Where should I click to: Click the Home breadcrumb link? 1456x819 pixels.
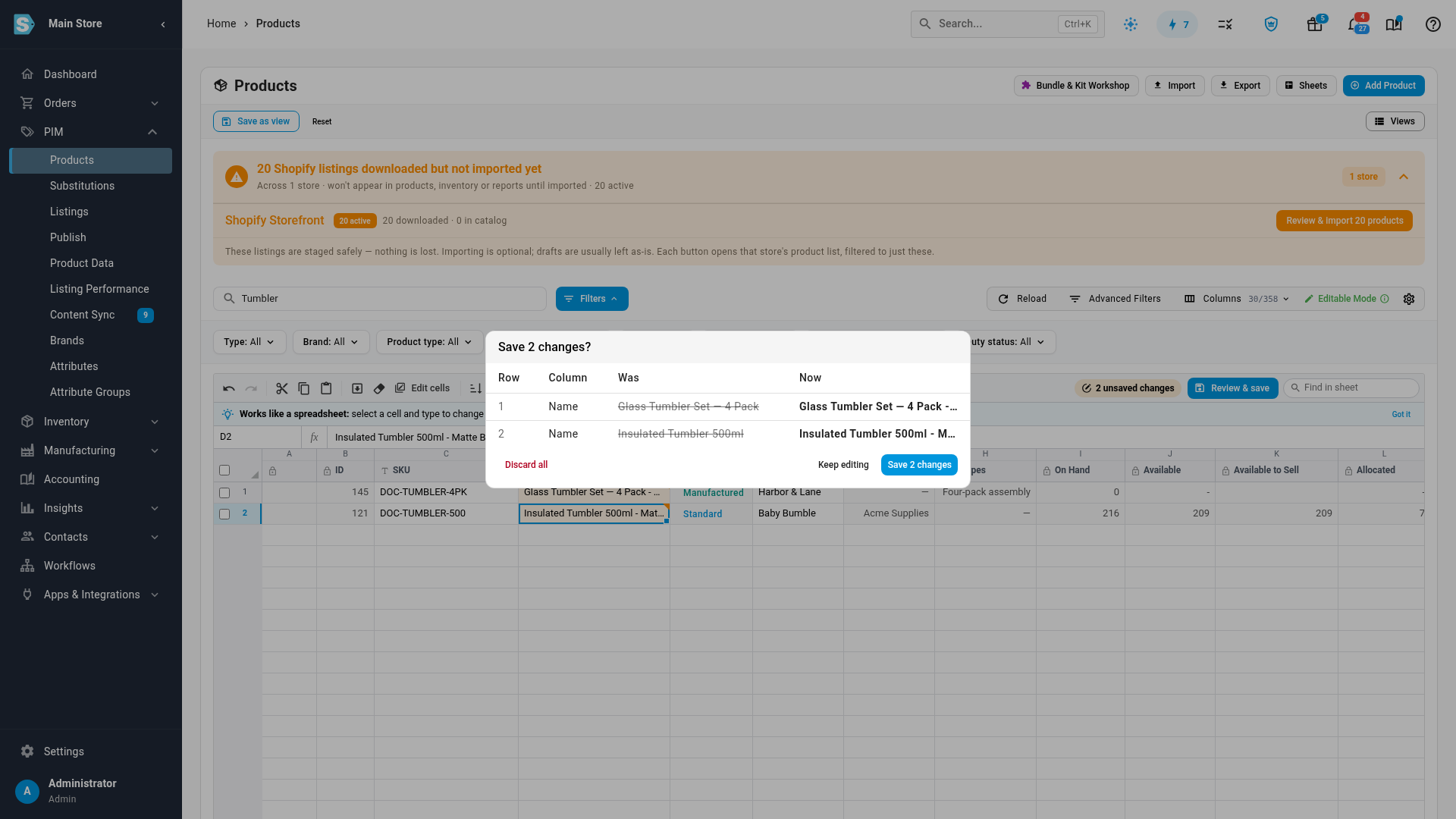pos(221,24)
